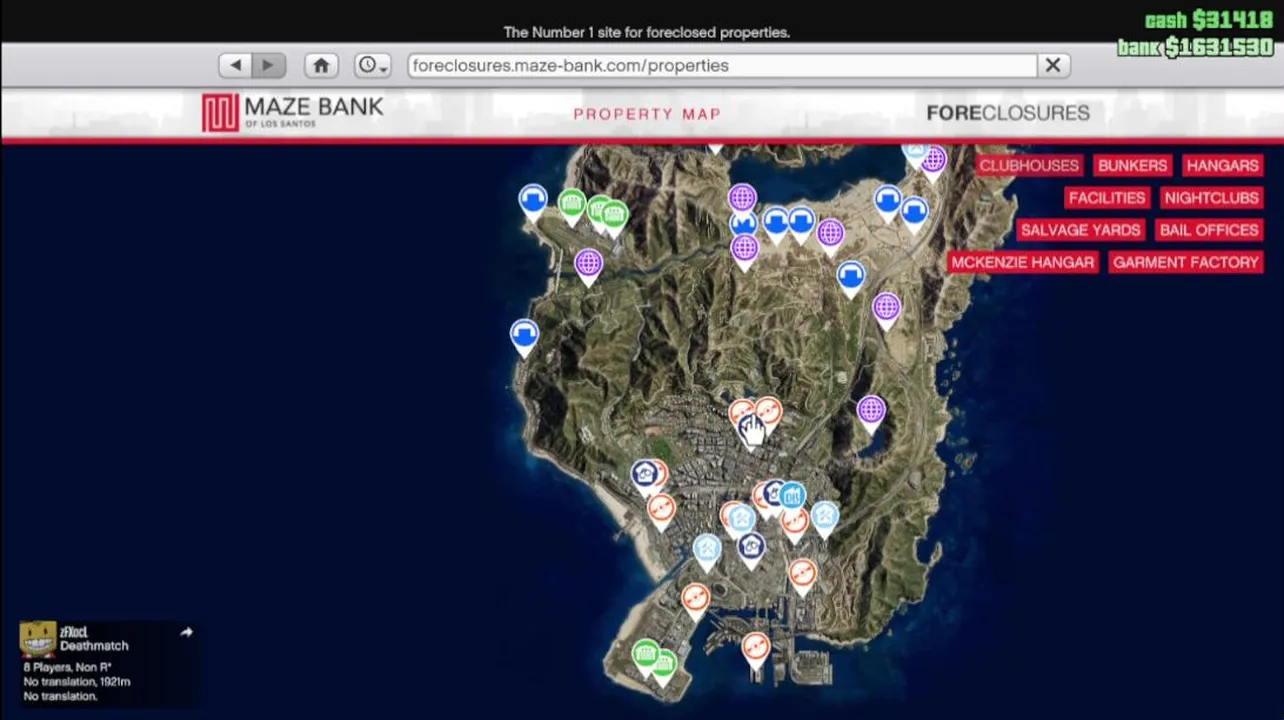Viewport: 1284px width, 720px height.
Task: Select the dark blue bail office pin near the western beach
Action: 644,474
